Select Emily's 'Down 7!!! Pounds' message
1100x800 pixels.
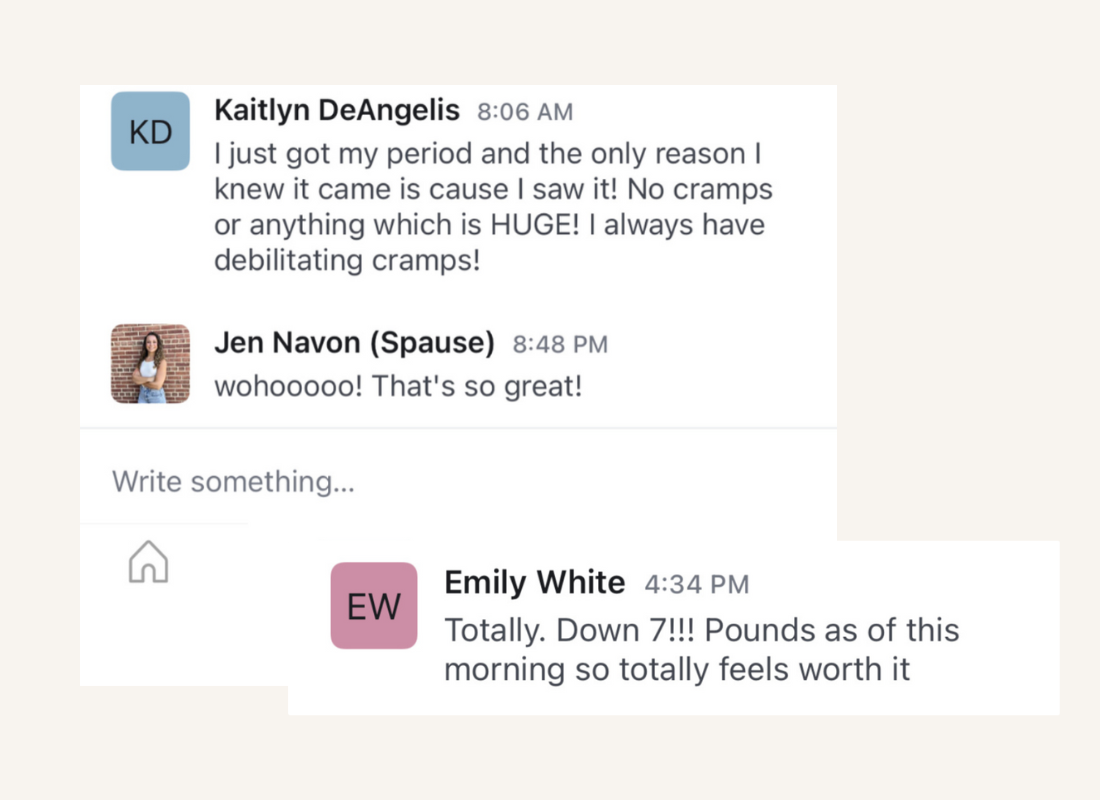pyautogui.click(x=702, y=650)
